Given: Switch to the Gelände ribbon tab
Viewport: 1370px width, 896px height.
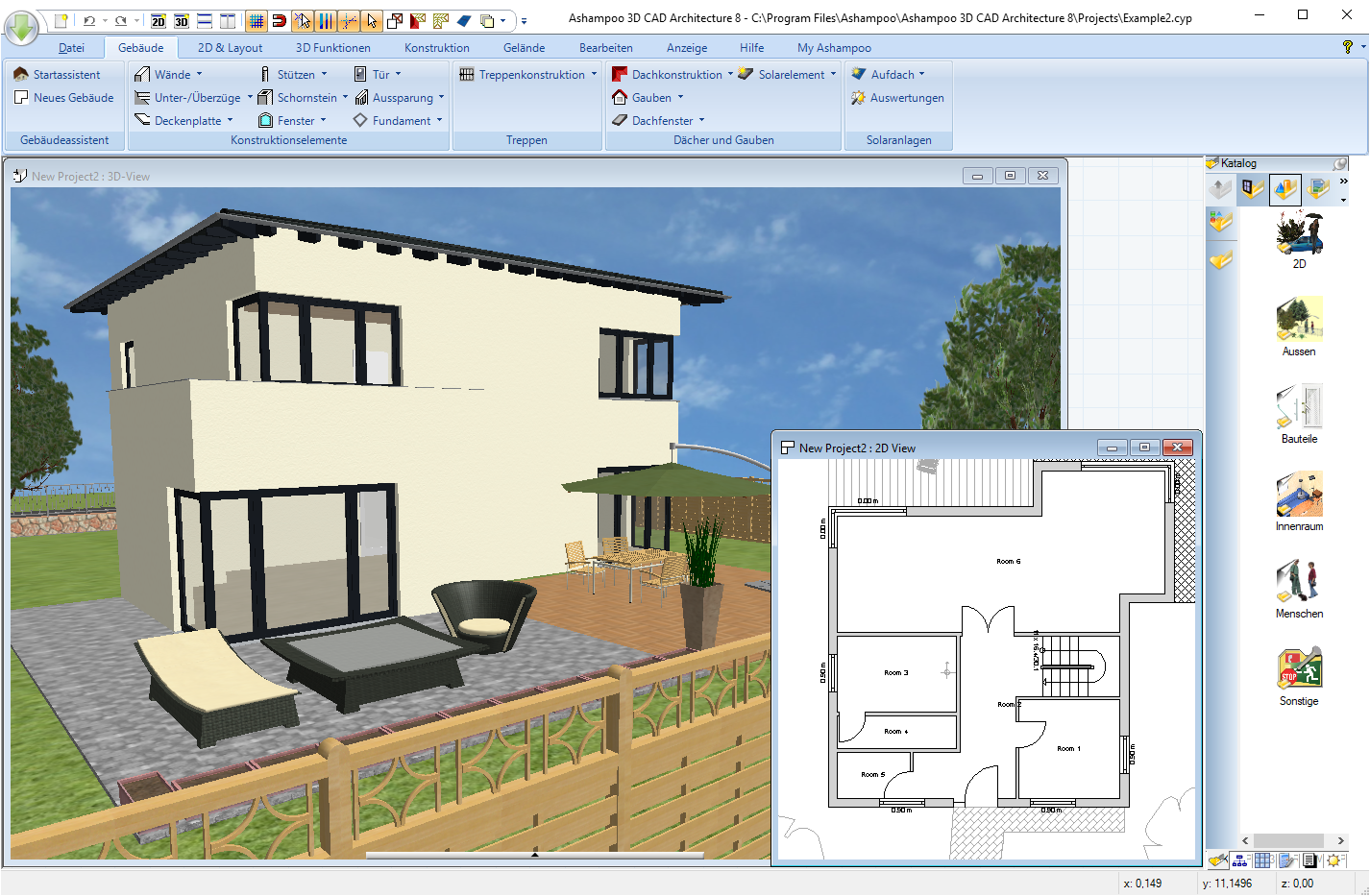Looking at the screenshot, I should 524,48.
